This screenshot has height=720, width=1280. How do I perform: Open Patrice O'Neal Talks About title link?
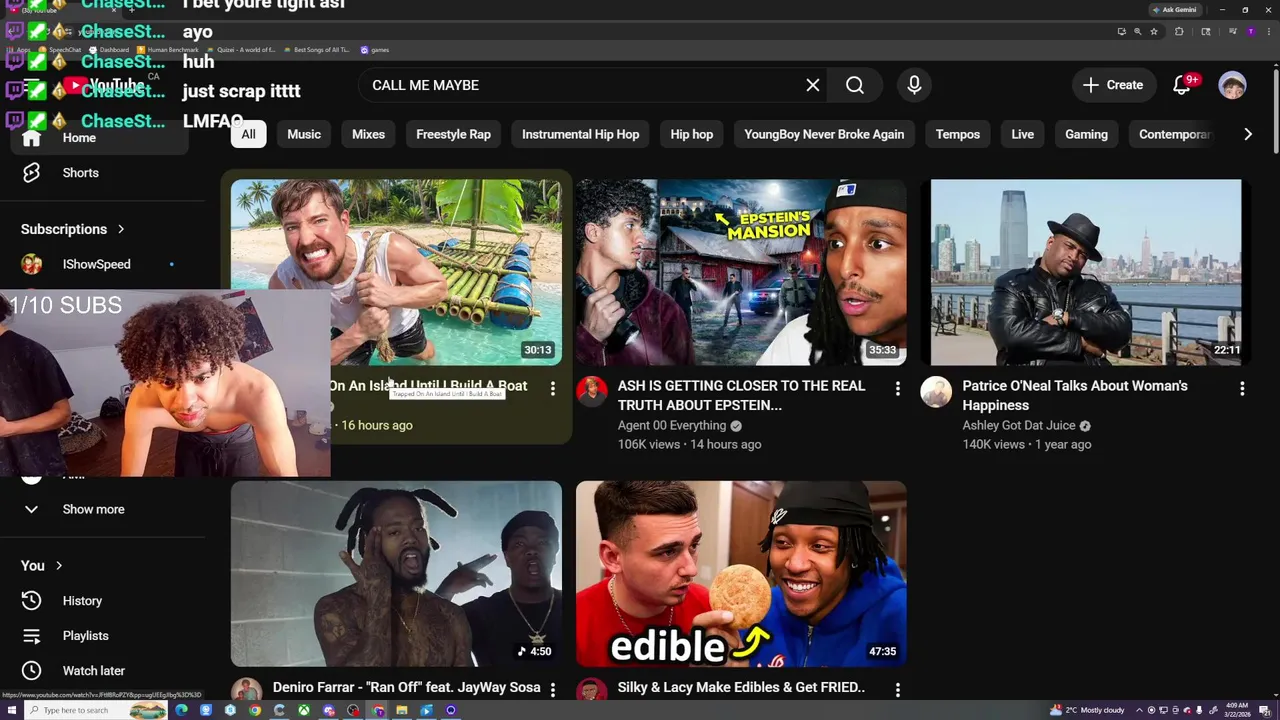[x=1075, y=395]
